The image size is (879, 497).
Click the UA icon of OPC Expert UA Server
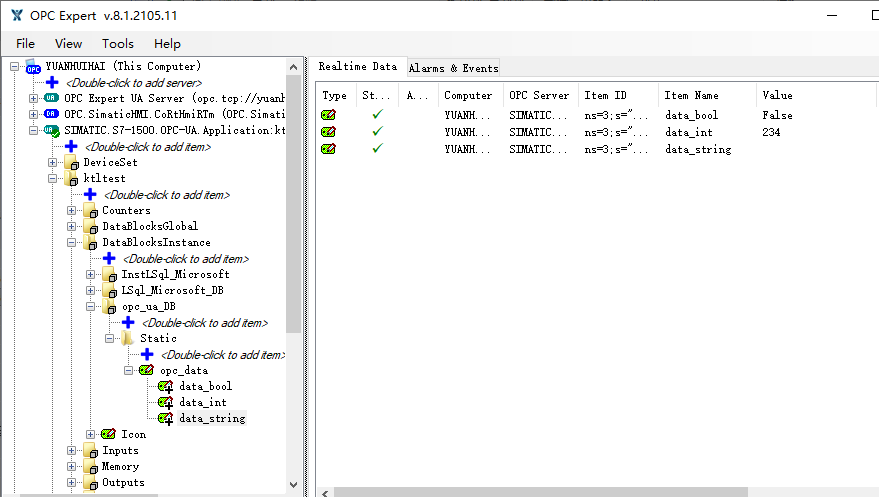(x=52, y=98)
